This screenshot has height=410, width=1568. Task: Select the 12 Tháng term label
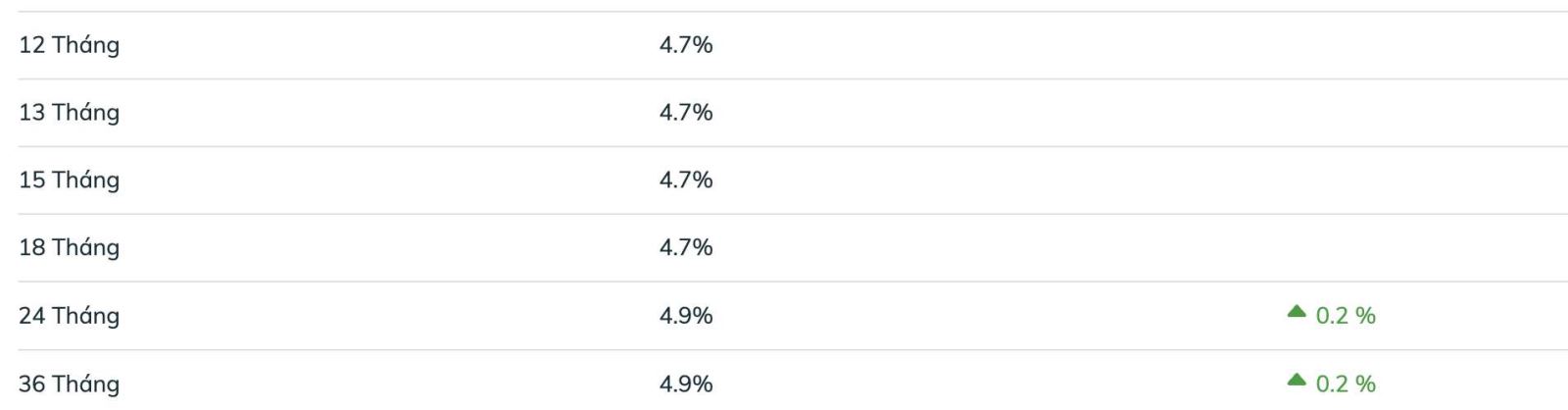tap(70, 45)
